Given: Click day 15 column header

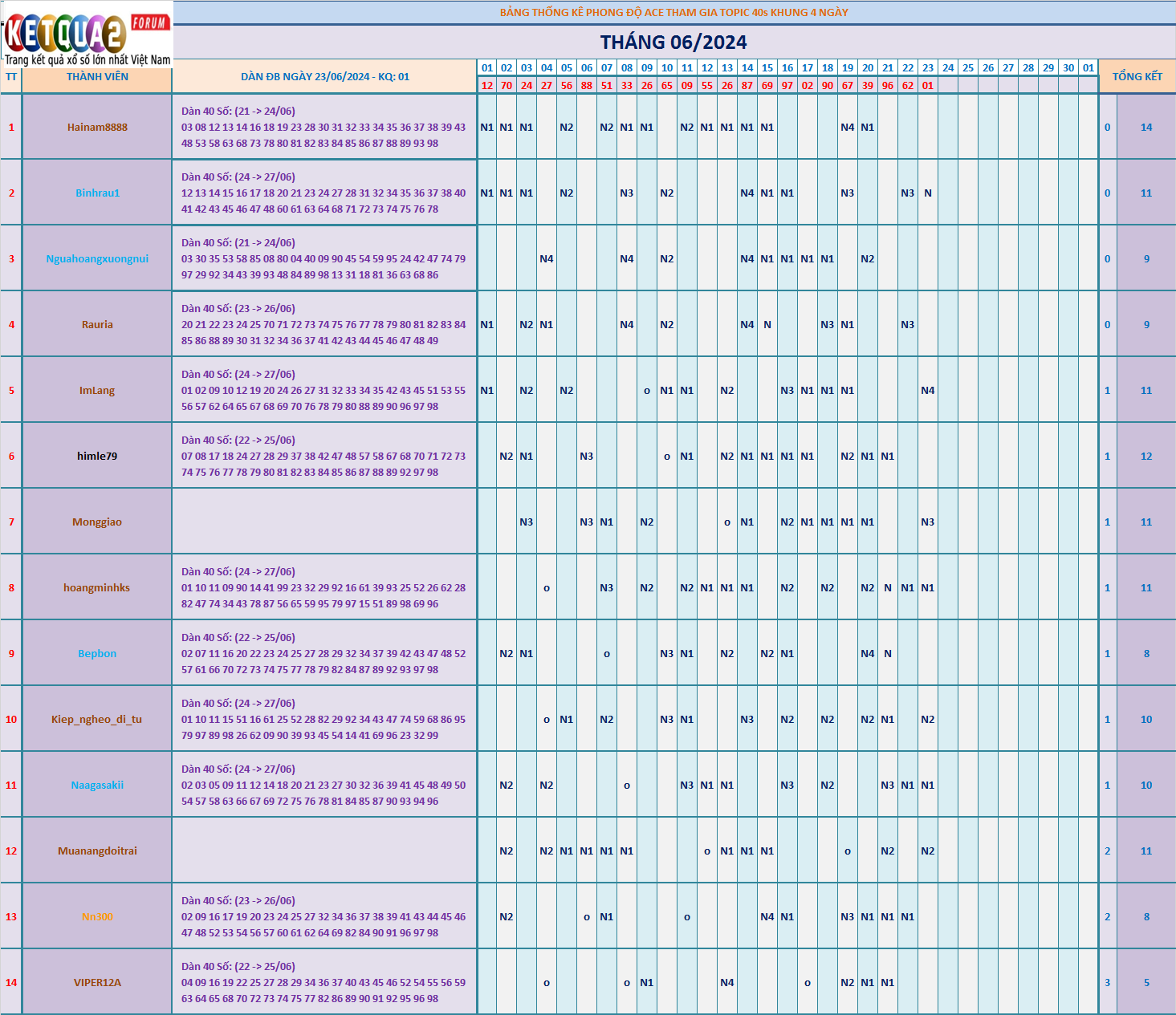Looking at the screenshot, I should tap(767, 67).
